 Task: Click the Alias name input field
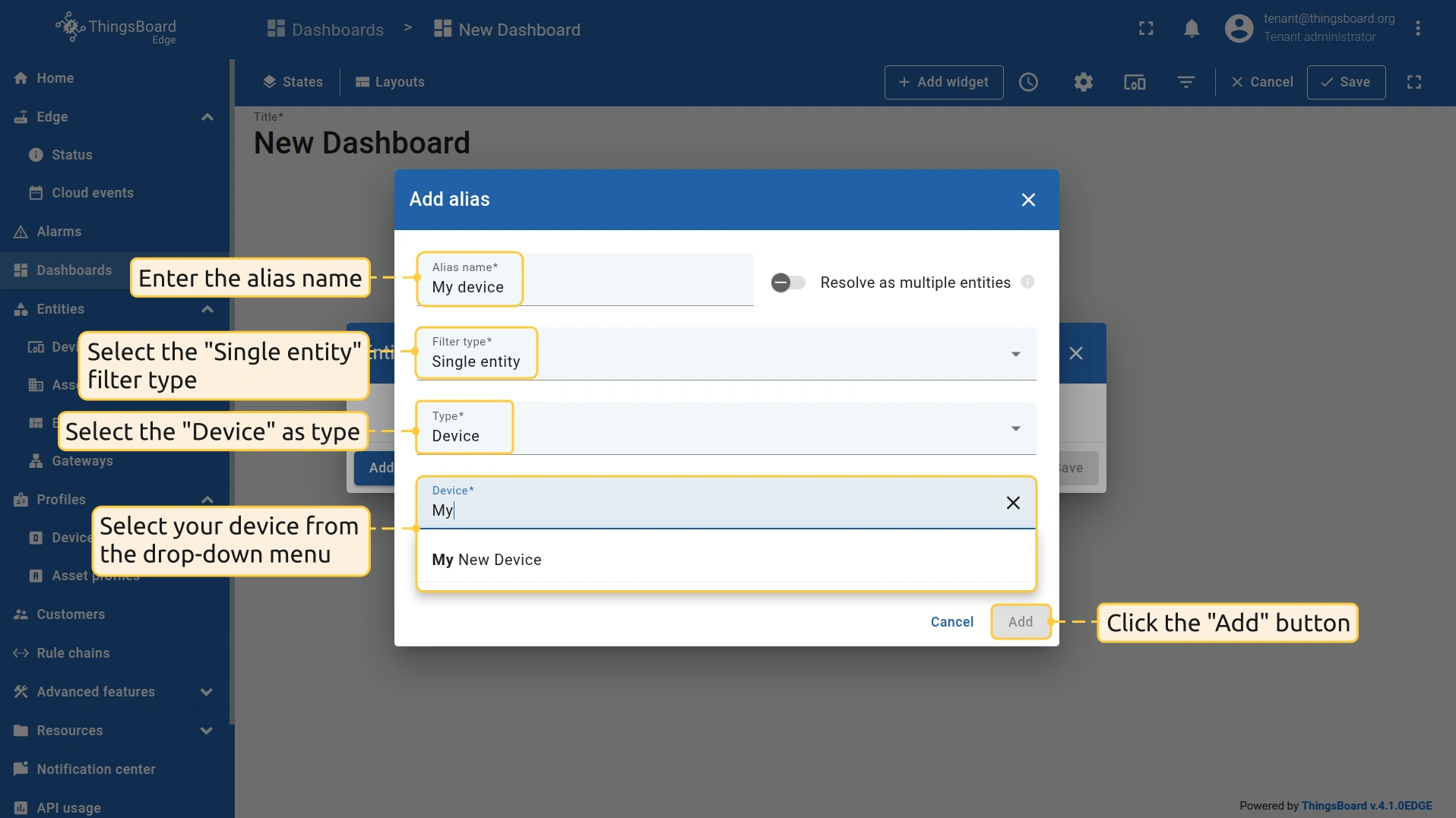coord(585,287)
